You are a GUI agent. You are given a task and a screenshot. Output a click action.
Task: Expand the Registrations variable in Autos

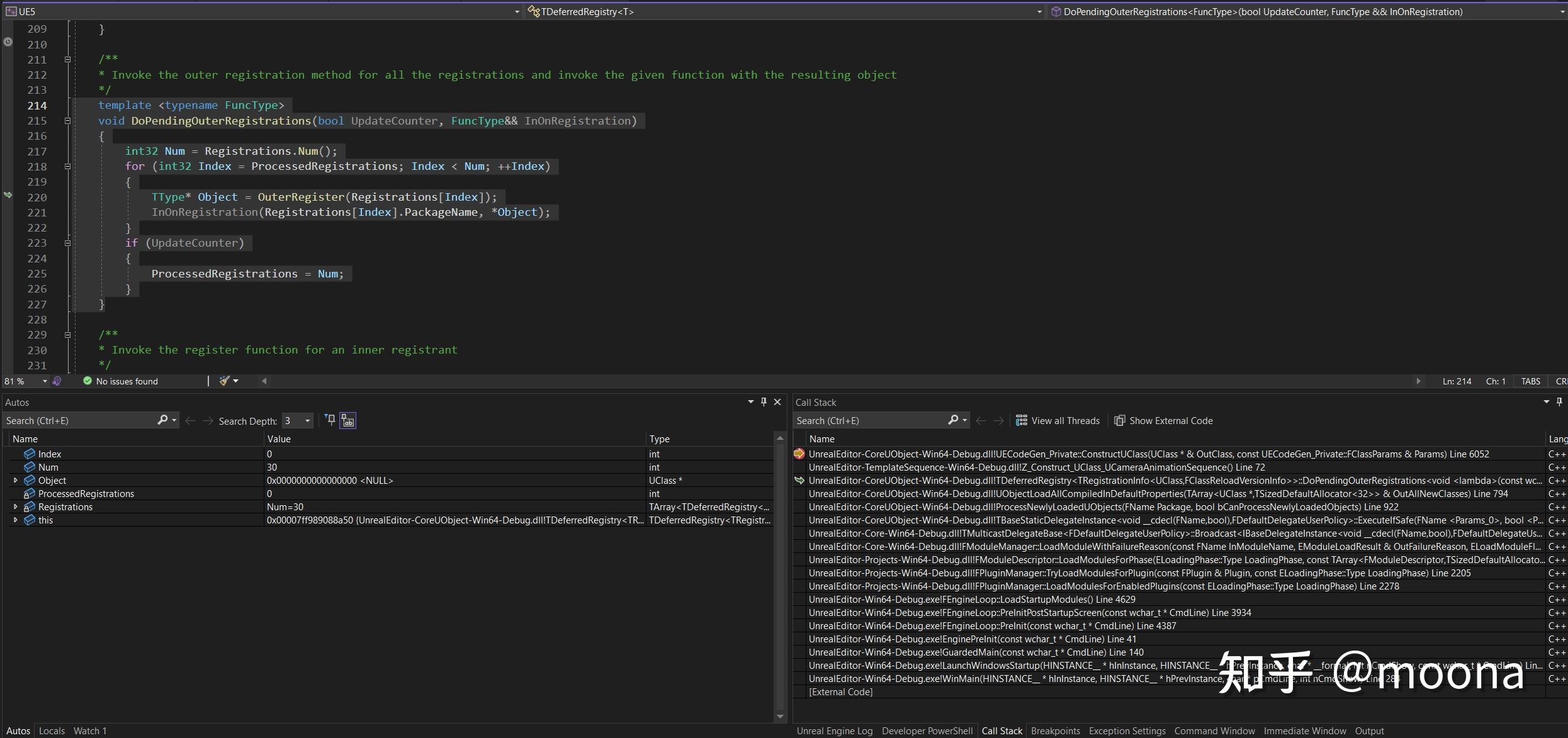pos(16,506)
